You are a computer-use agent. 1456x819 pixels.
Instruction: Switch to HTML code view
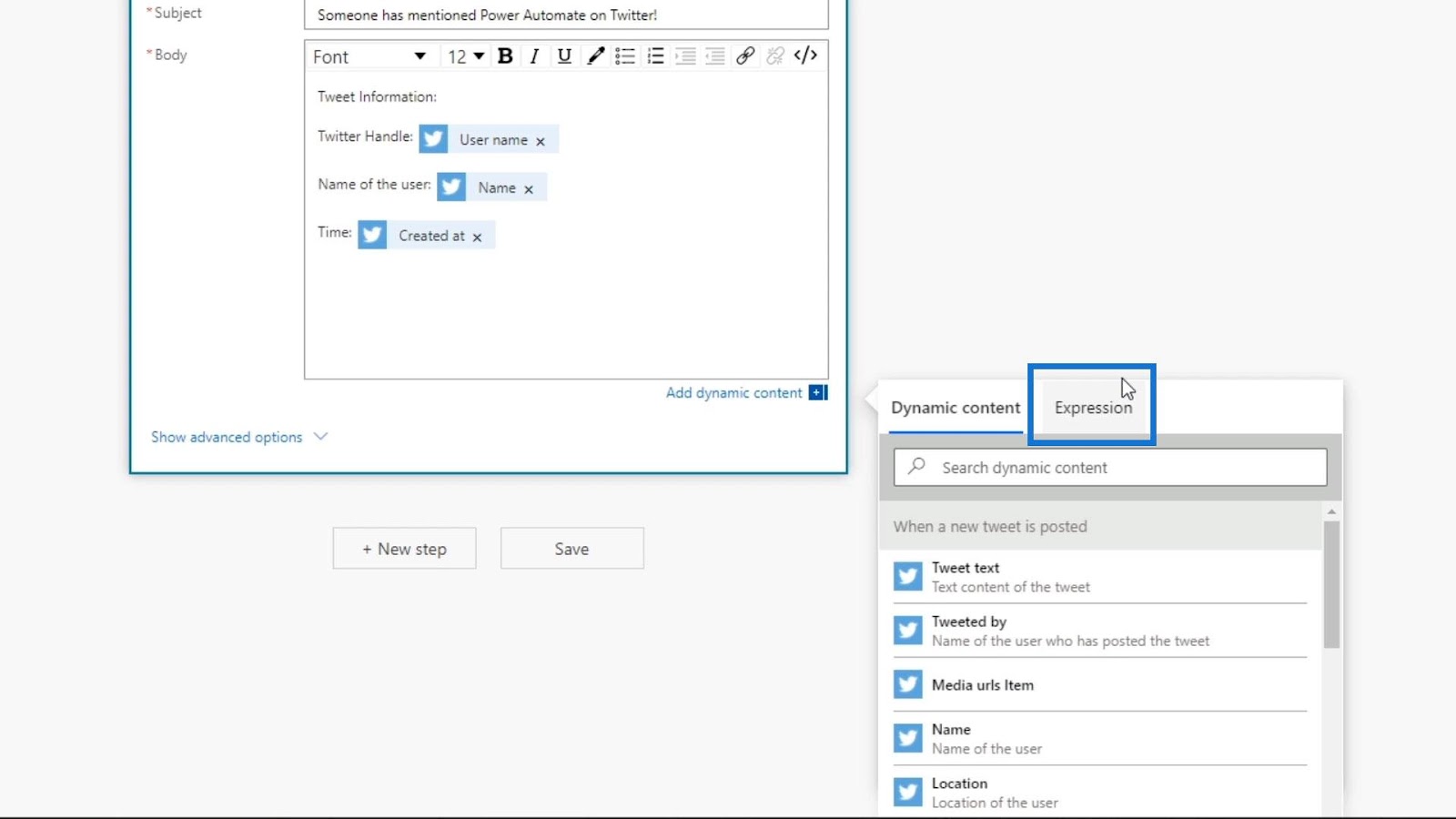(x=805, y=56)
